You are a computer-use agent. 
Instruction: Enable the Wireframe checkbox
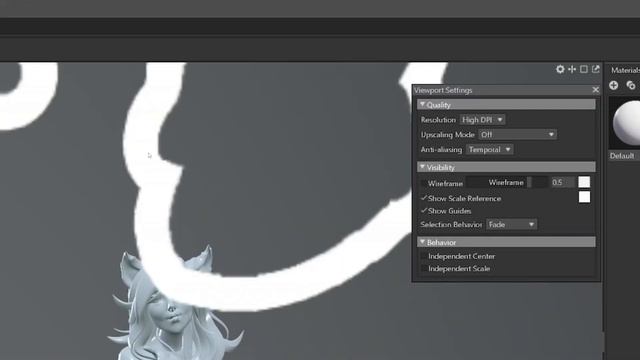424,183
